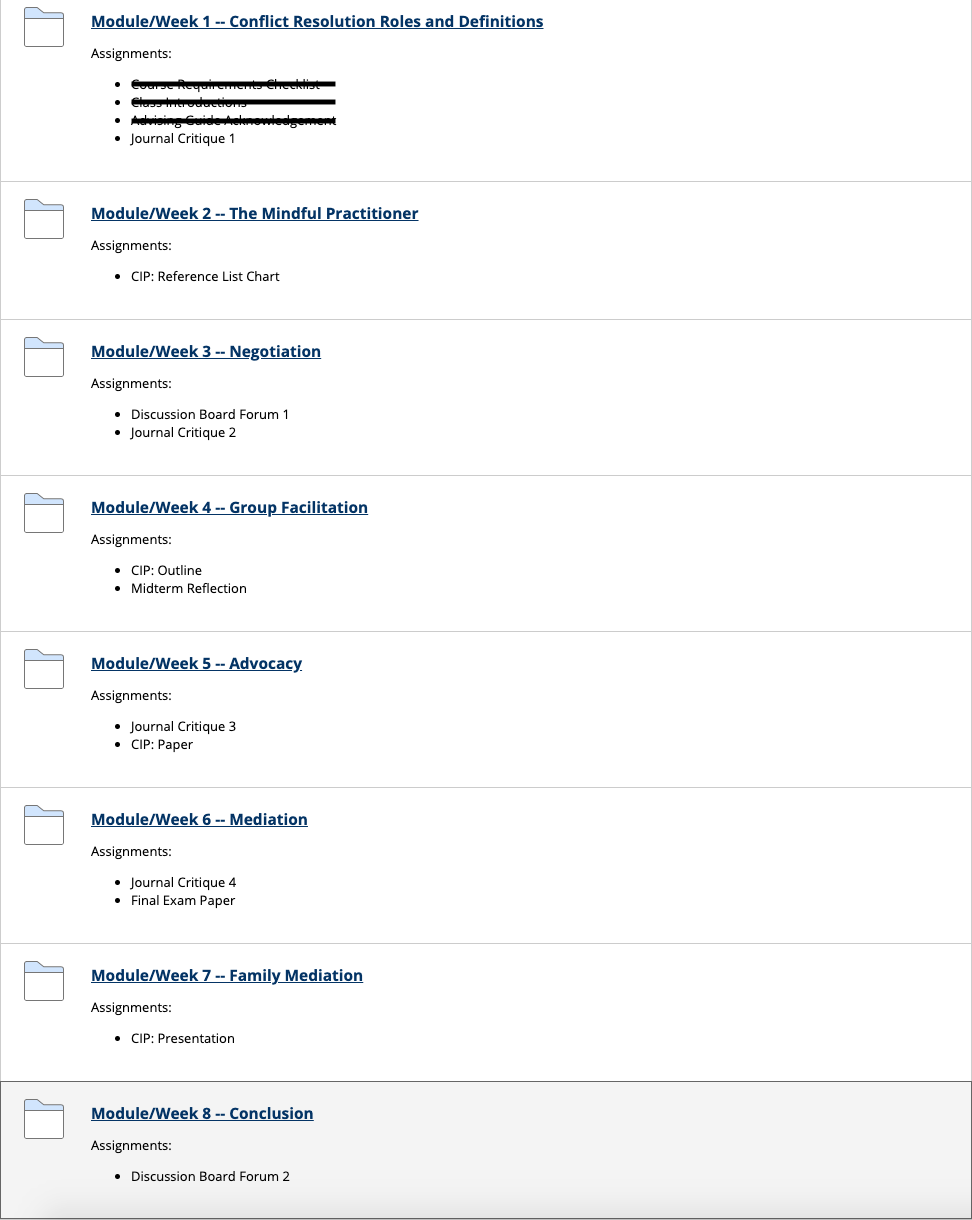Go to Module/Week 7 Family Mediation
The image size is (972, 1220).
(227, 976)
